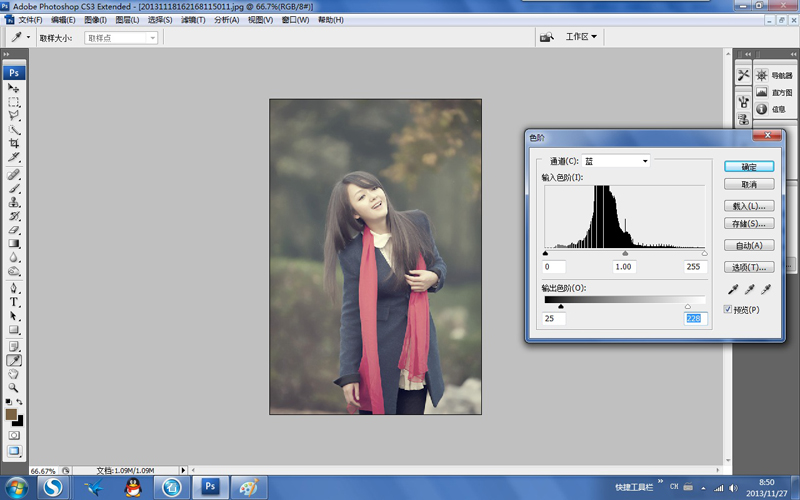Click the zoom percentage field 66.67%
Viewport: 800px width, 500px height.
[x=44, y=470]
